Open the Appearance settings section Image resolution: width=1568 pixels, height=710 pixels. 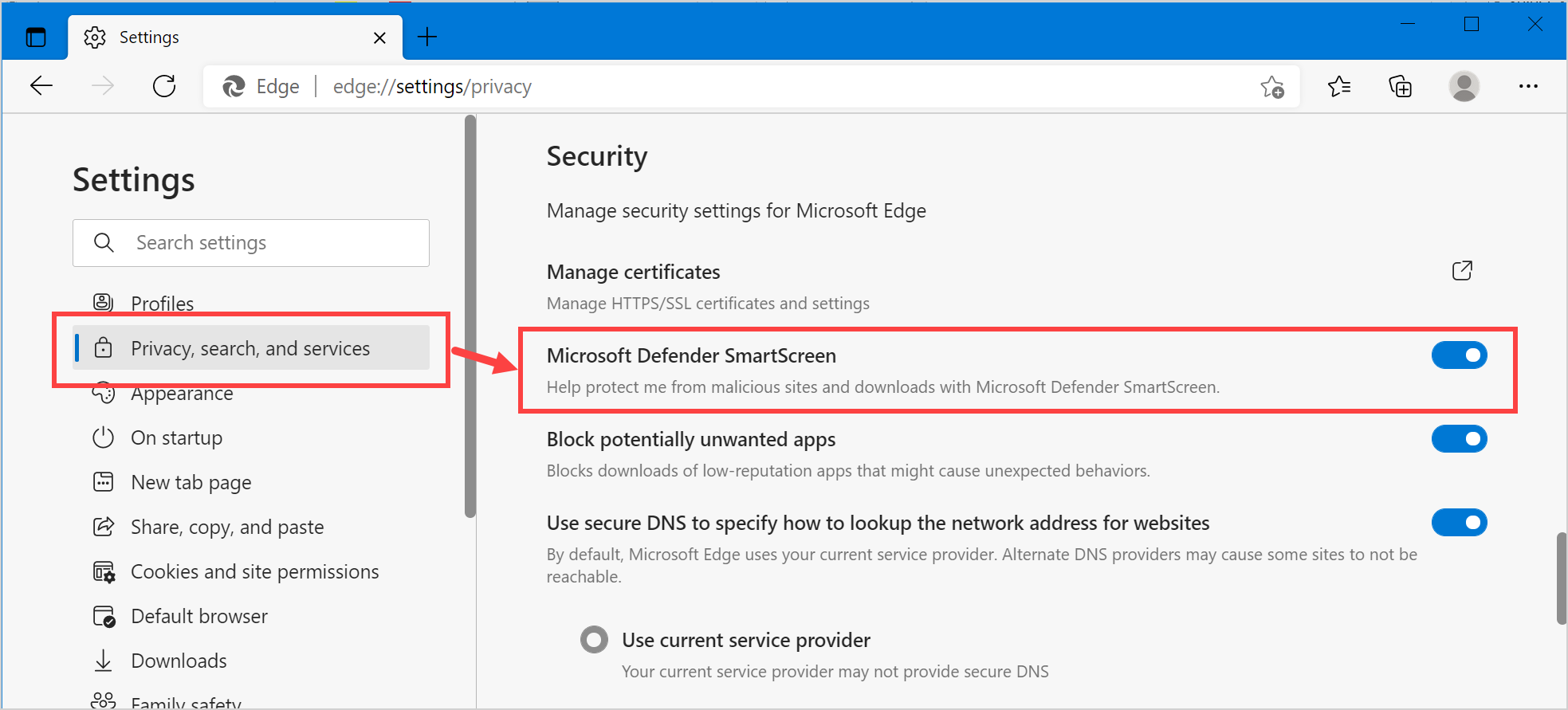(x=182, y=394)
